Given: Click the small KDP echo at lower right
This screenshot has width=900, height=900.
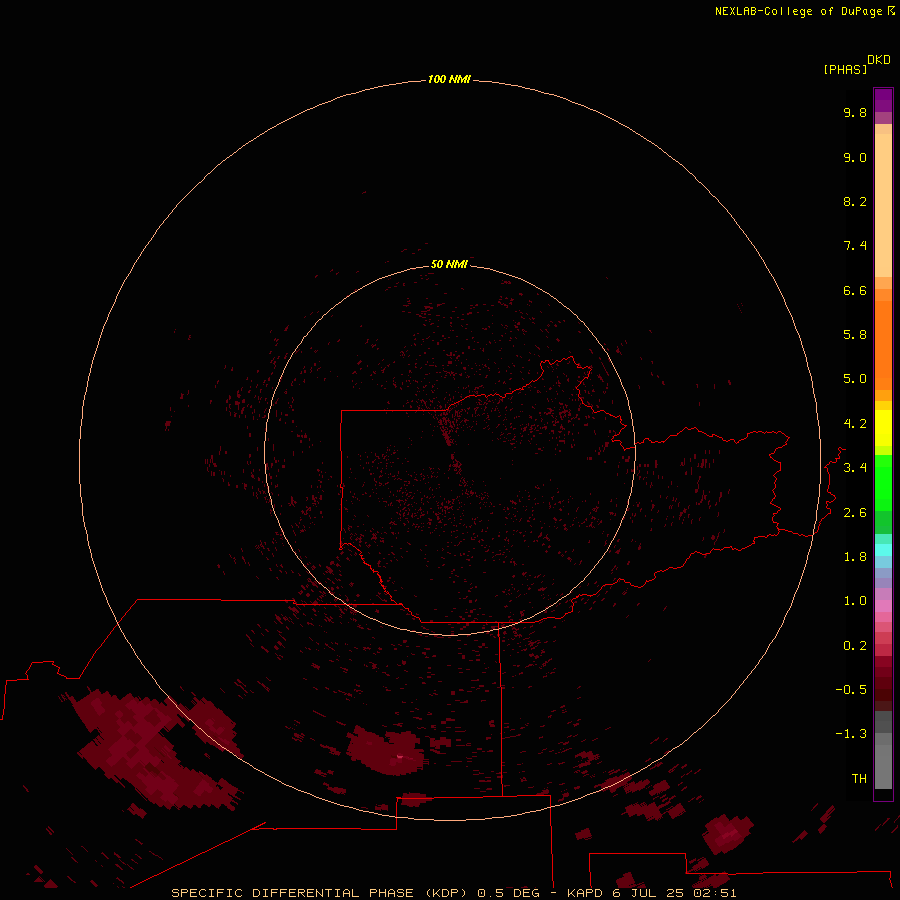Looking at the screenshot, I should (728, 833).
